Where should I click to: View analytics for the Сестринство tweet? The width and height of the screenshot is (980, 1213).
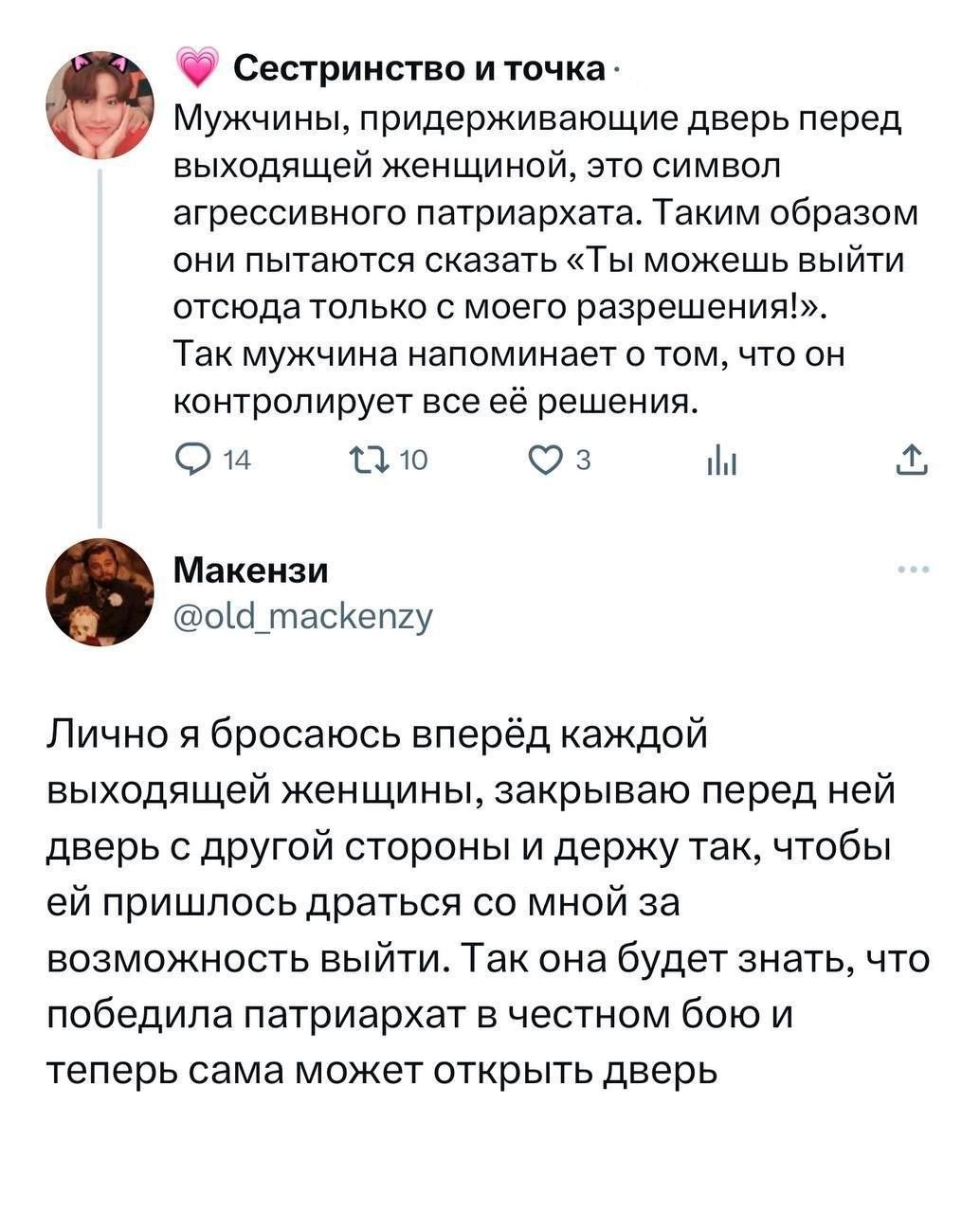pos(720,461)
